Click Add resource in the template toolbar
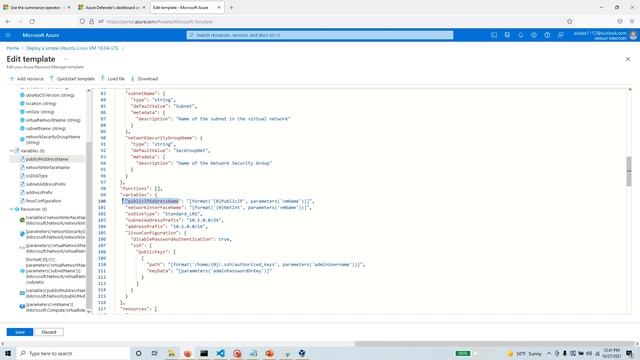 [x=27, y=79]
